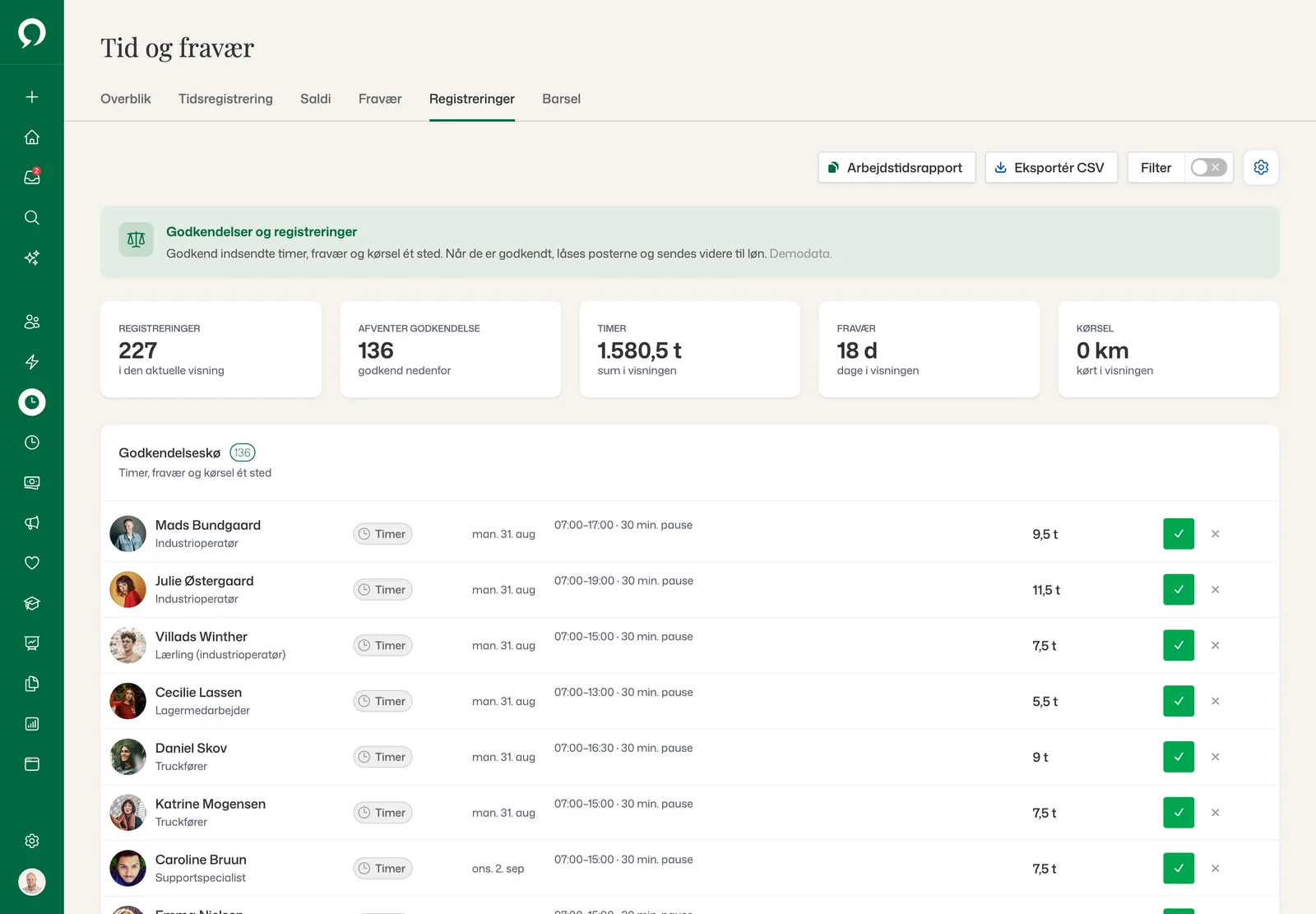The image size is (1316, 914).
Task: Open the inbox icon with notification badge
Action: coord(32,177)
